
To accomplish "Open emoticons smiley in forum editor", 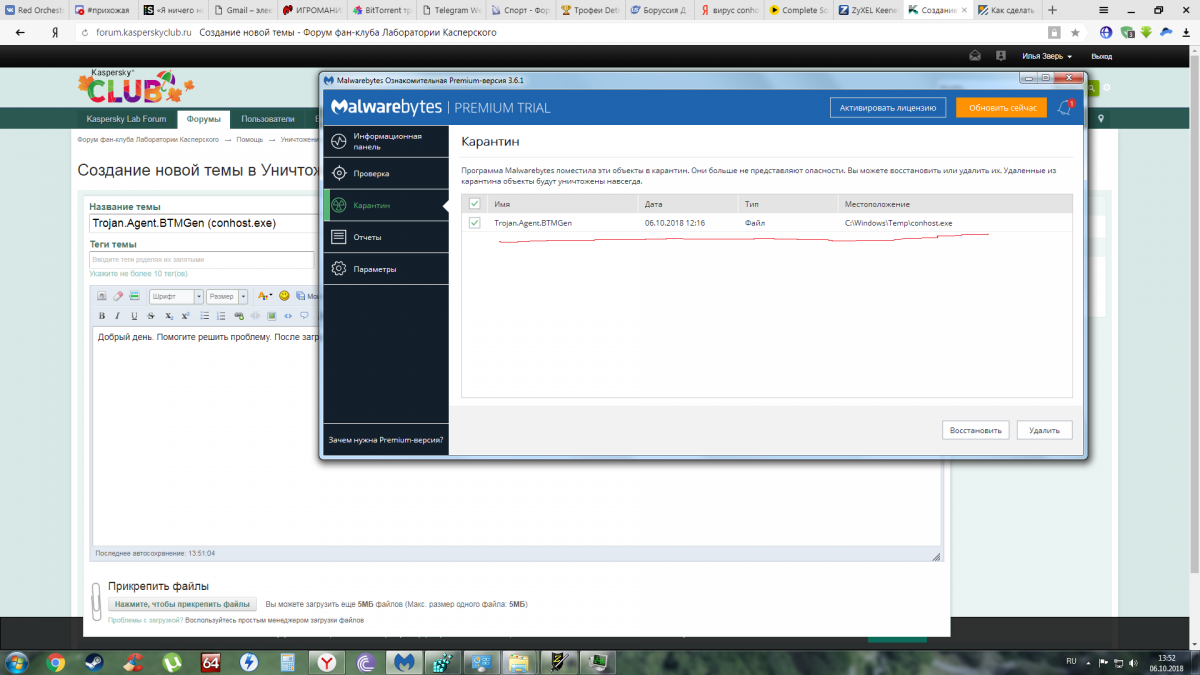I will tap(284, 296).
